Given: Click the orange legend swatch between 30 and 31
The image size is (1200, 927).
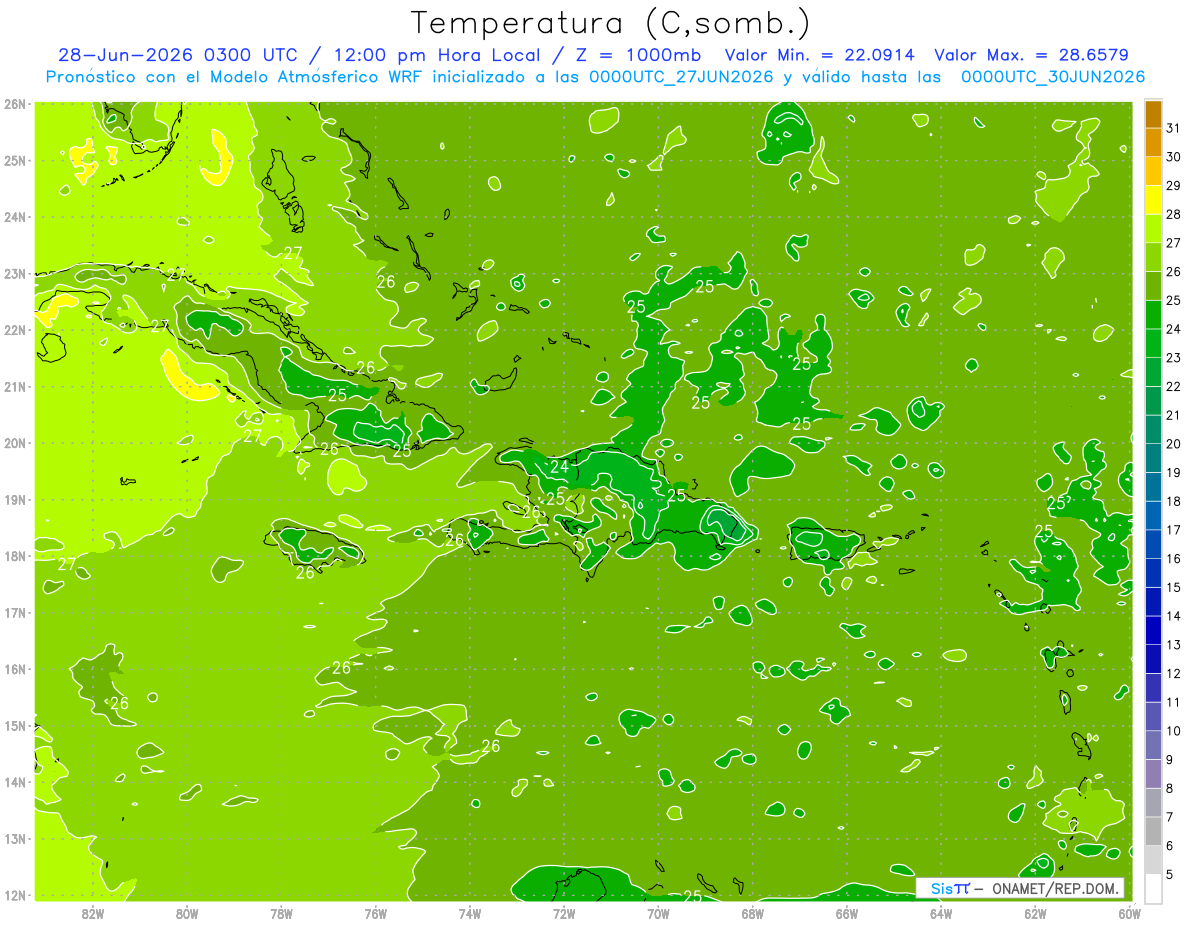Looking at the screenshot, I should click(x=1153, y=143).
